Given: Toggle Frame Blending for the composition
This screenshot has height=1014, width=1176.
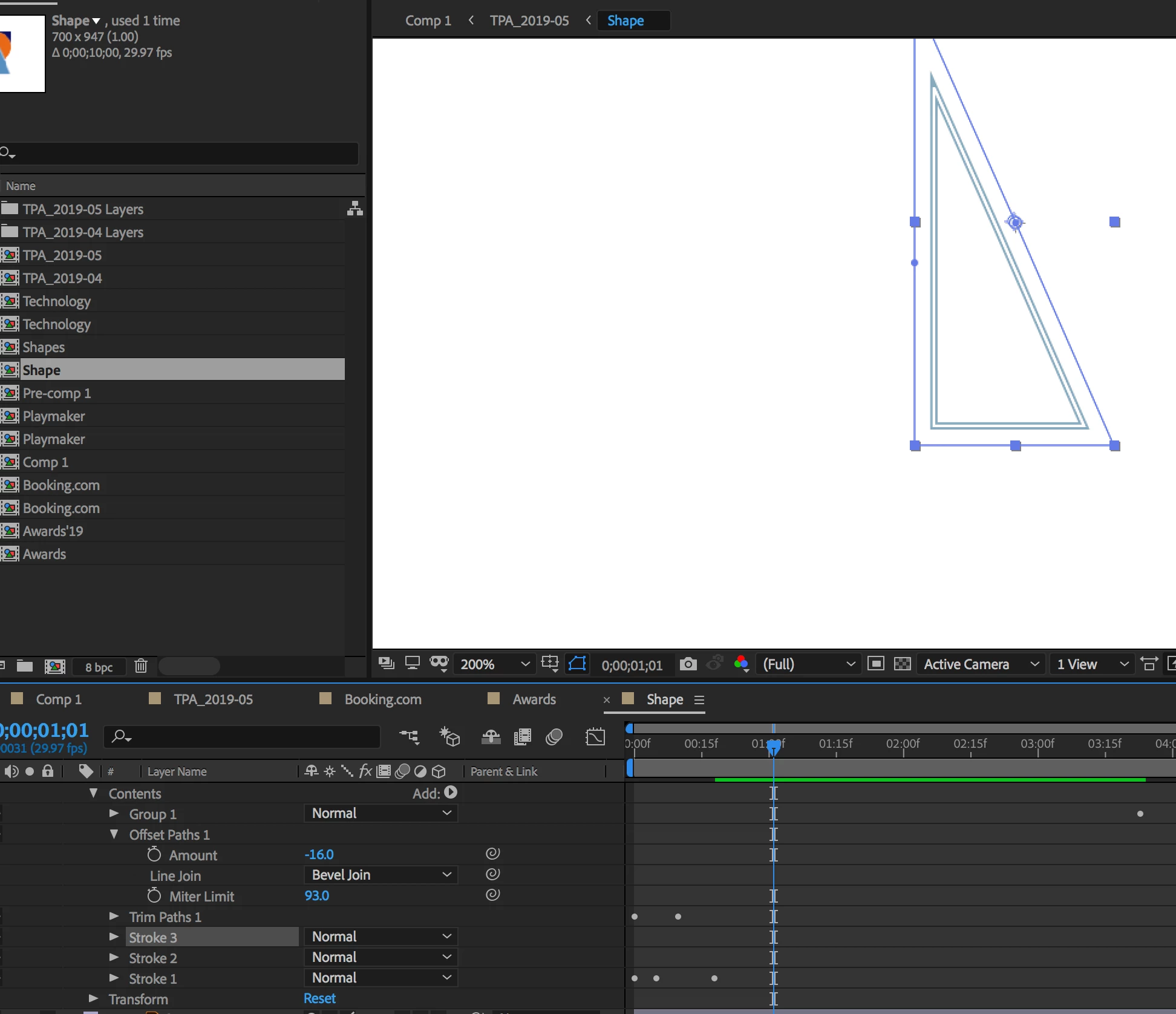Looking at the screenshot, I should pos(522,736).
